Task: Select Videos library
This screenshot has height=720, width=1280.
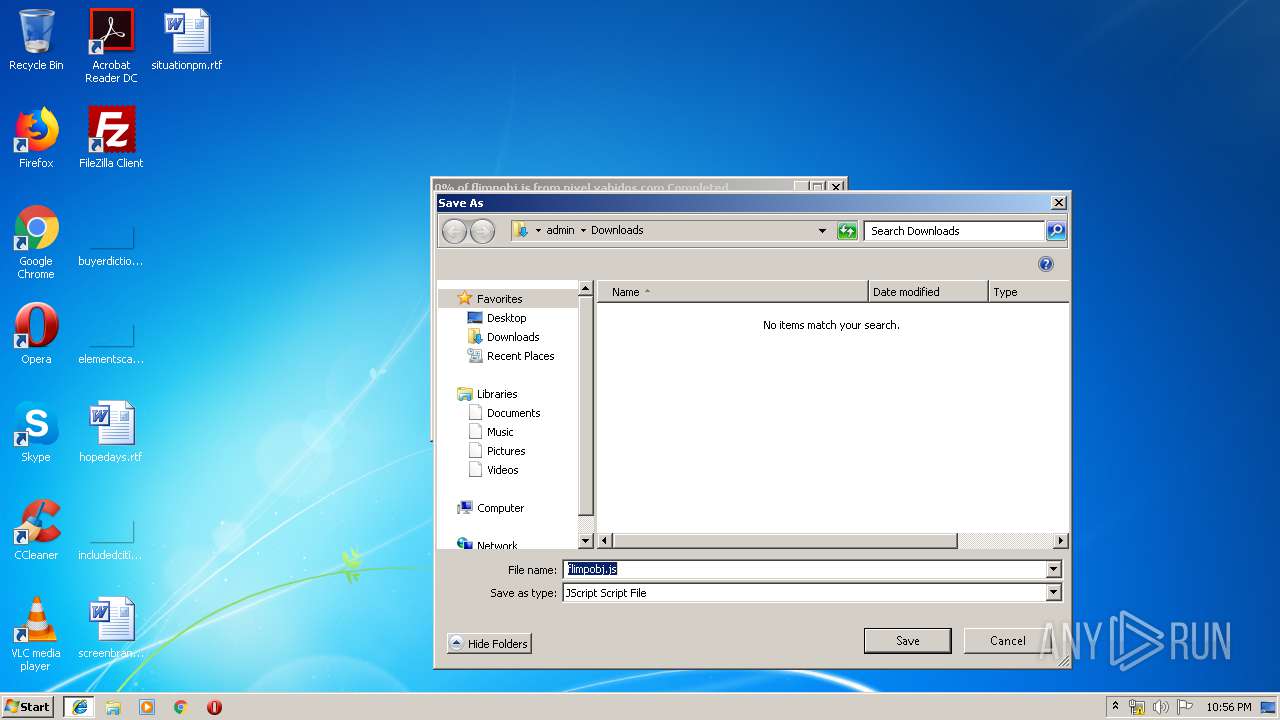Action: tap(502, 470)
